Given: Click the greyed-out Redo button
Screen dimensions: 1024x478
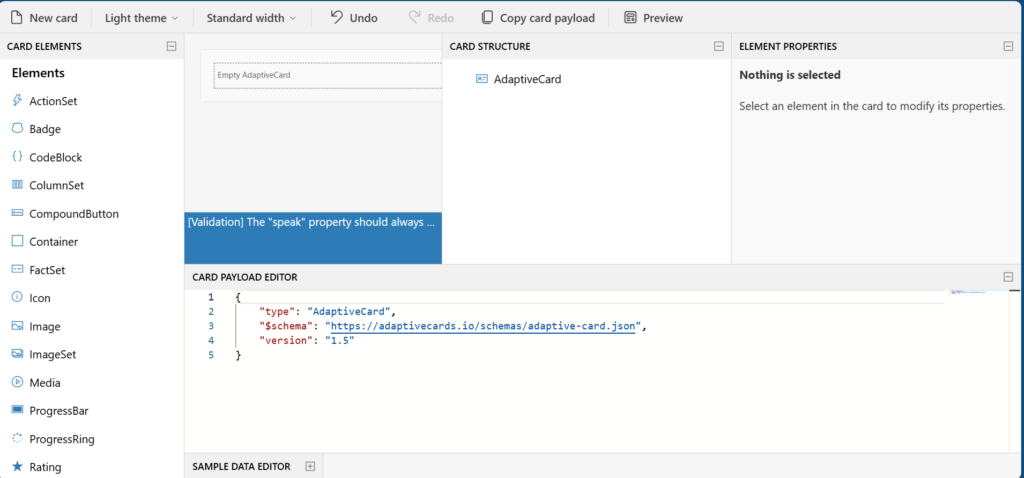Looking at the screenshot, I should click(x=431, y=18).
